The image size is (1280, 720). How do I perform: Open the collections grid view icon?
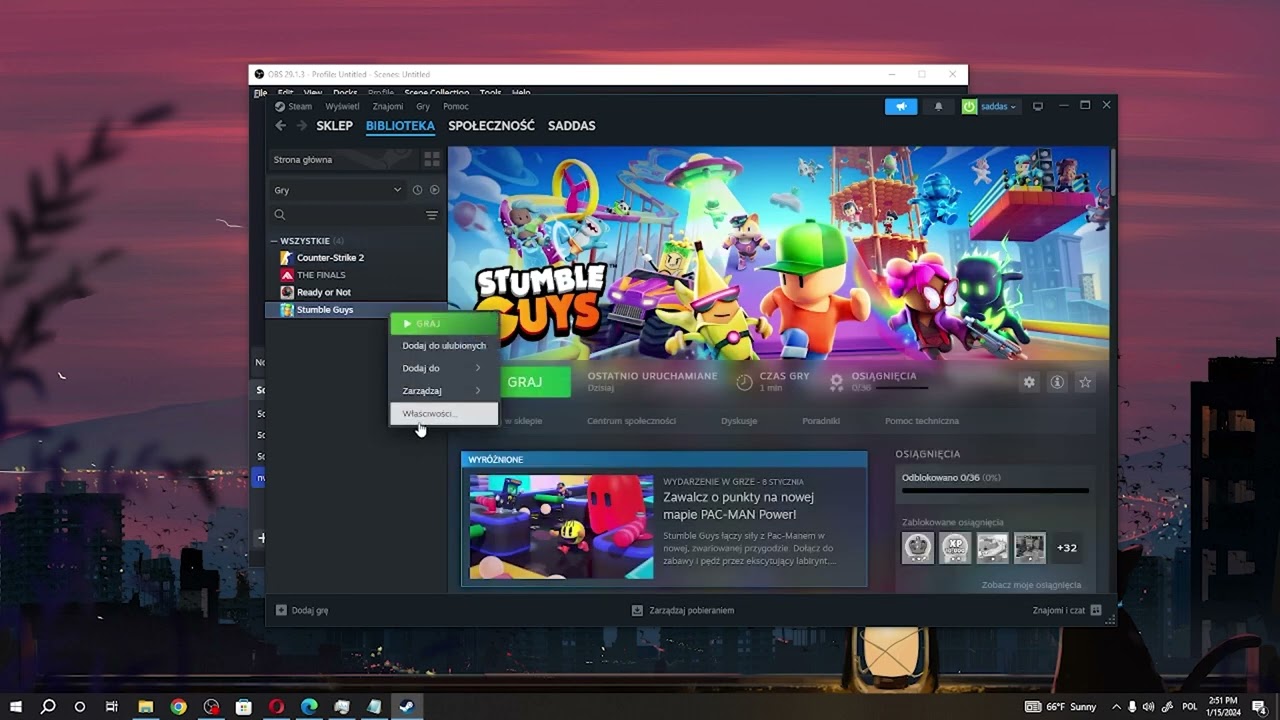pyautogui.click(x=432, y=159)
